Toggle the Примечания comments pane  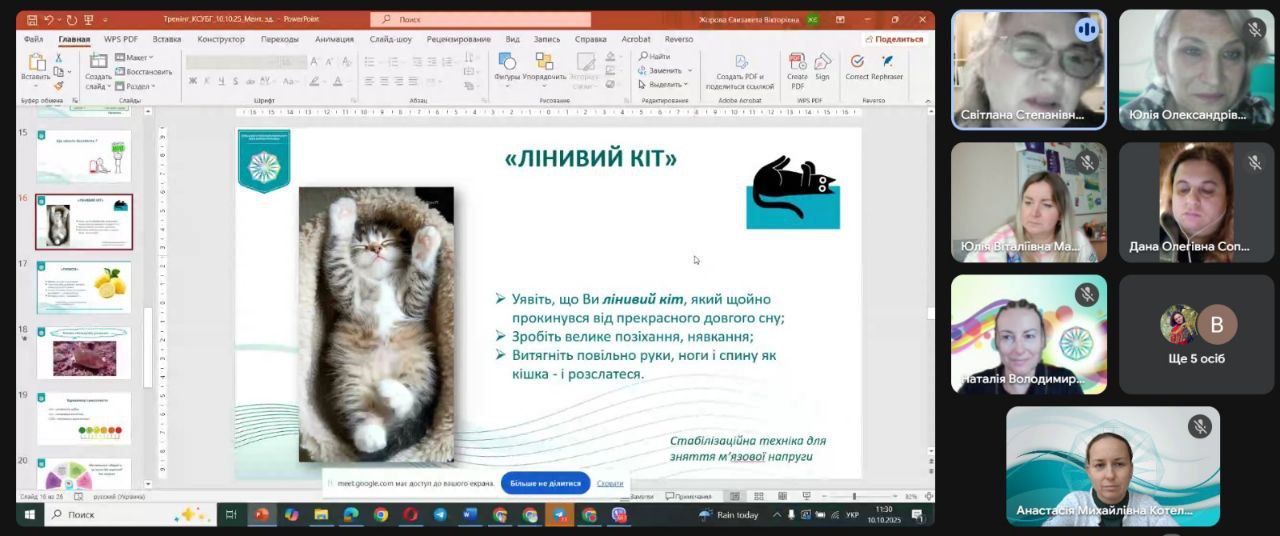[688, 497]
